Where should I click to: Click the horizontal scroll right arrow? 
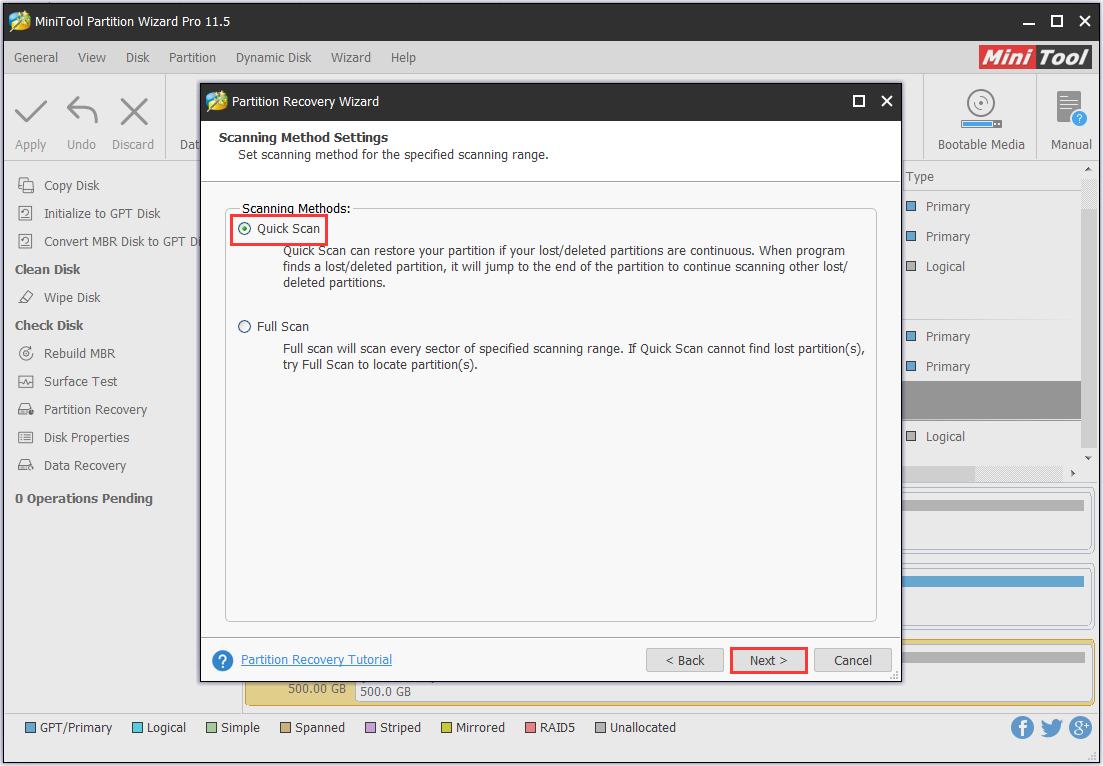coord(1073,473)
